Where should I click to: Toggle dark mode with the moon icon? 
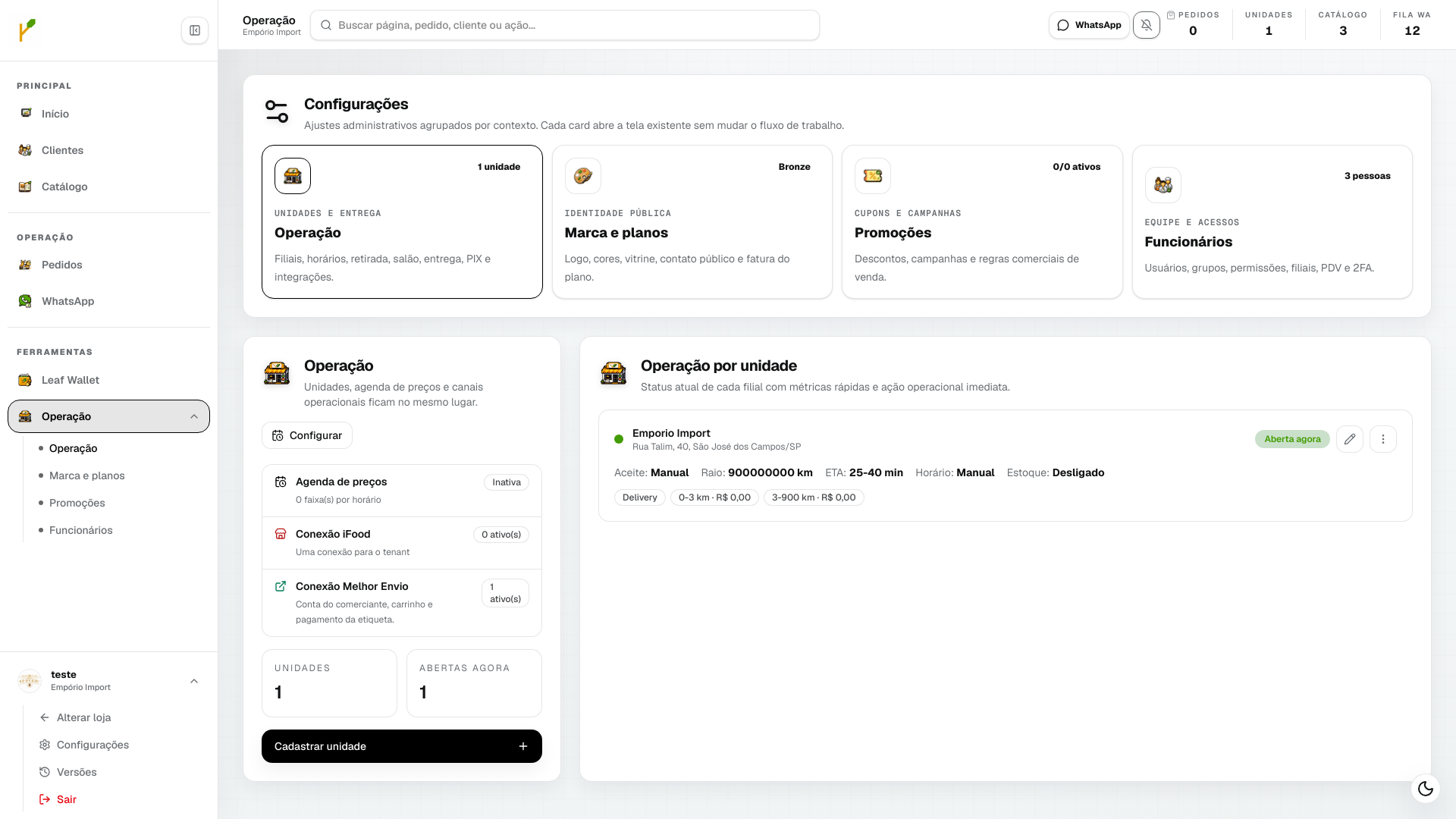tap(1426, 789)
